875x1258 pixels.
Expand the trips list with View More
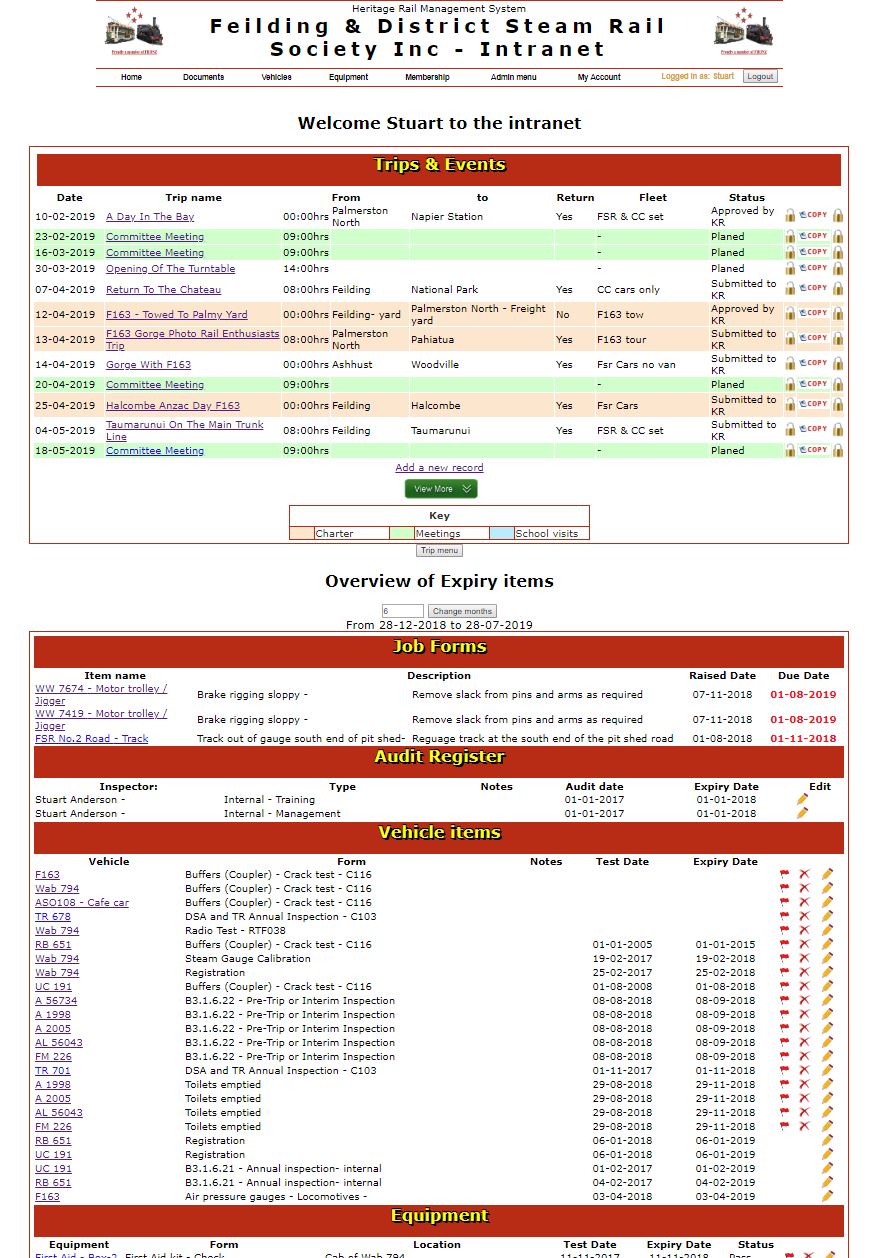[x=440, y=489]
